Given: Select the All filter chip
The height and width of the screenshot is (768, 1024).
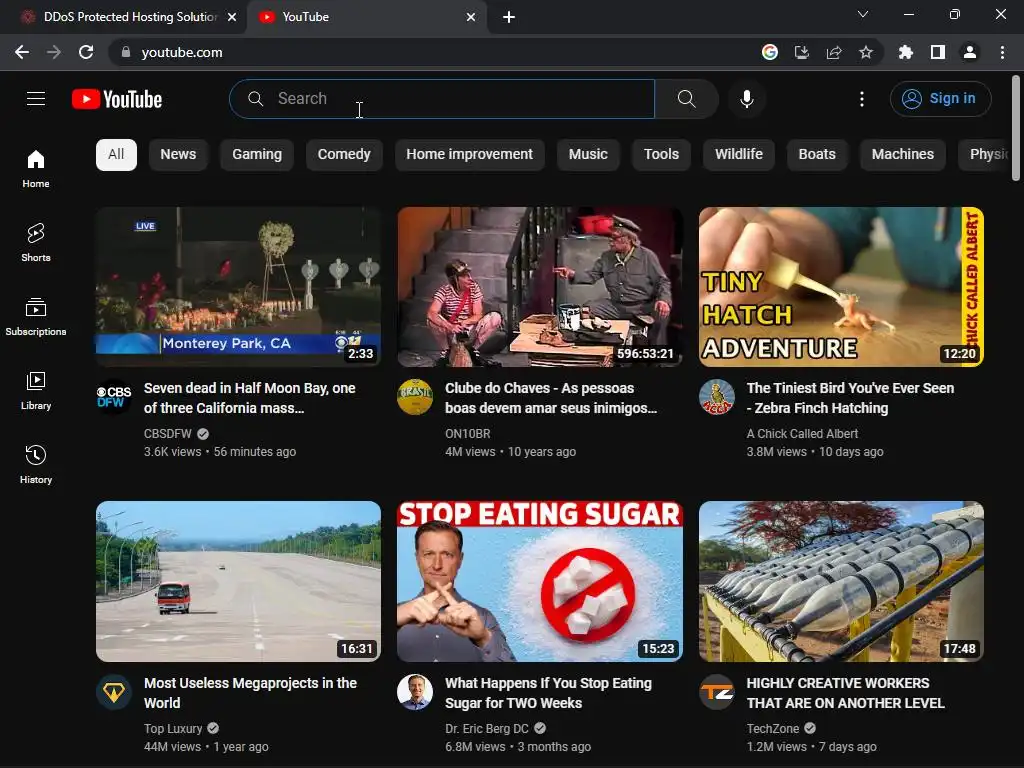Looking at the screenshot, I should (x=116, y=155).
